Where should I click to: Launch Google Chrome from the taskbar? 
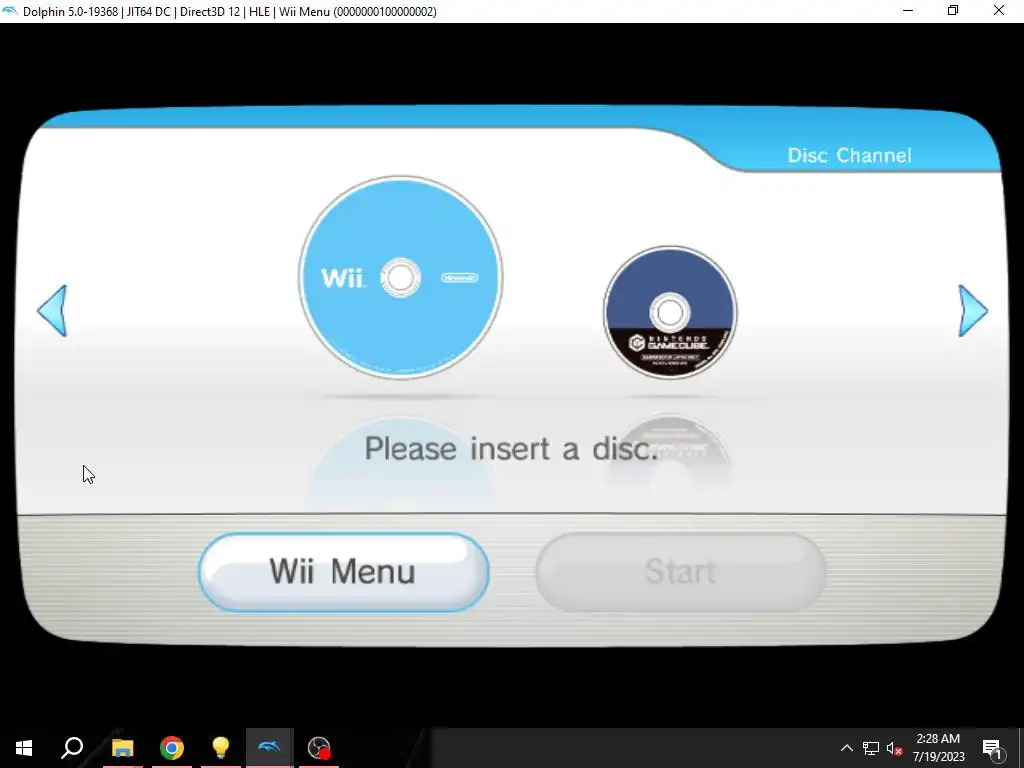click(x=172, y=748)
